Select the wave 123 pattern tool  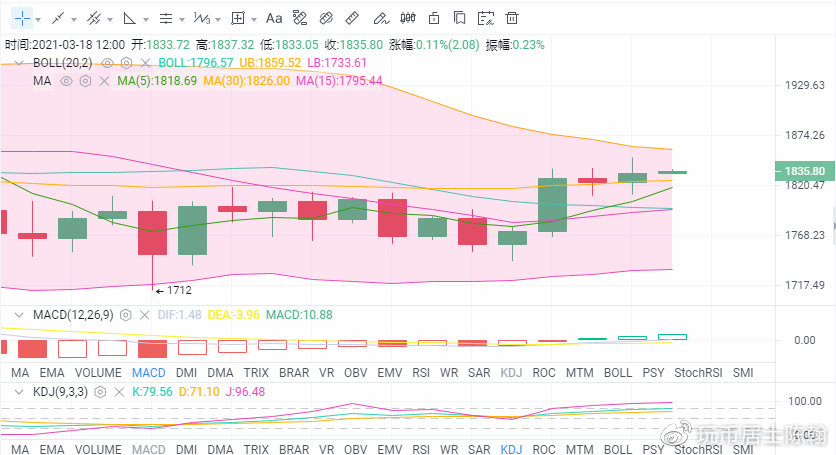(202, 19)
